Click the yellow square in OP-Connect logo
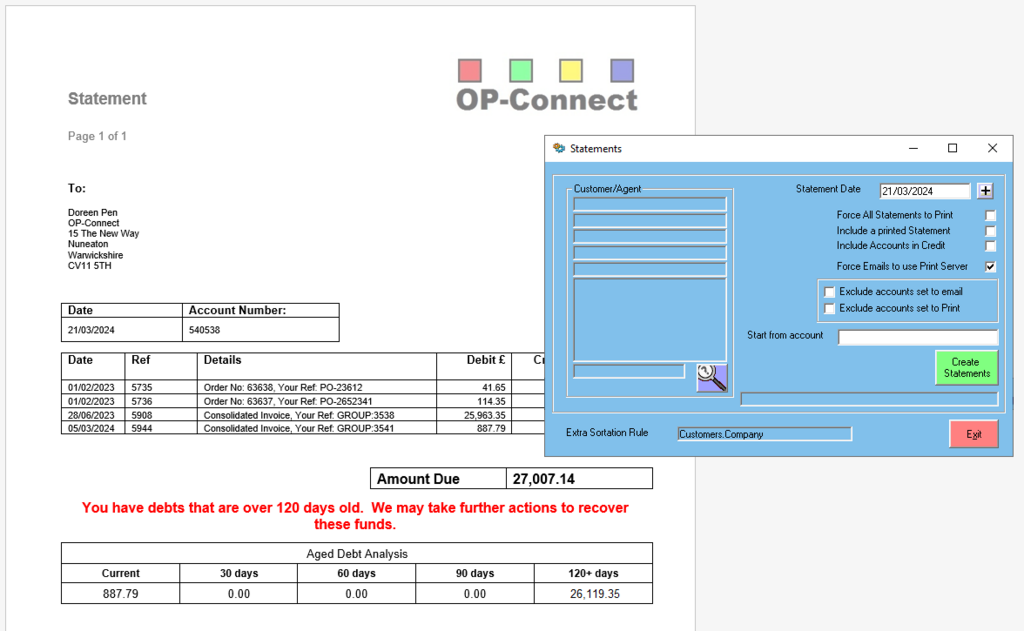1024x631 pixels. click(571, 71)
